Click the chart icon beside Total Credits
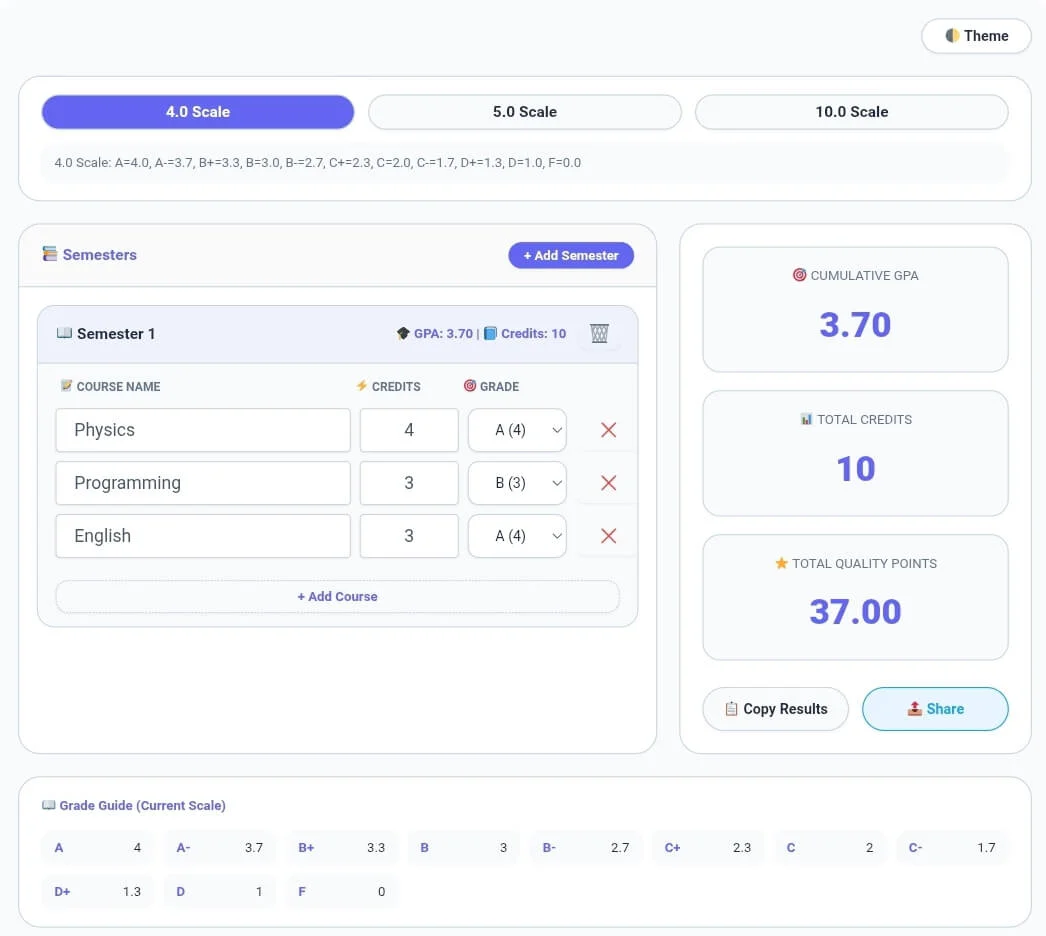The height and width of the screenshot is (936, 1046). tap(808, 419)
